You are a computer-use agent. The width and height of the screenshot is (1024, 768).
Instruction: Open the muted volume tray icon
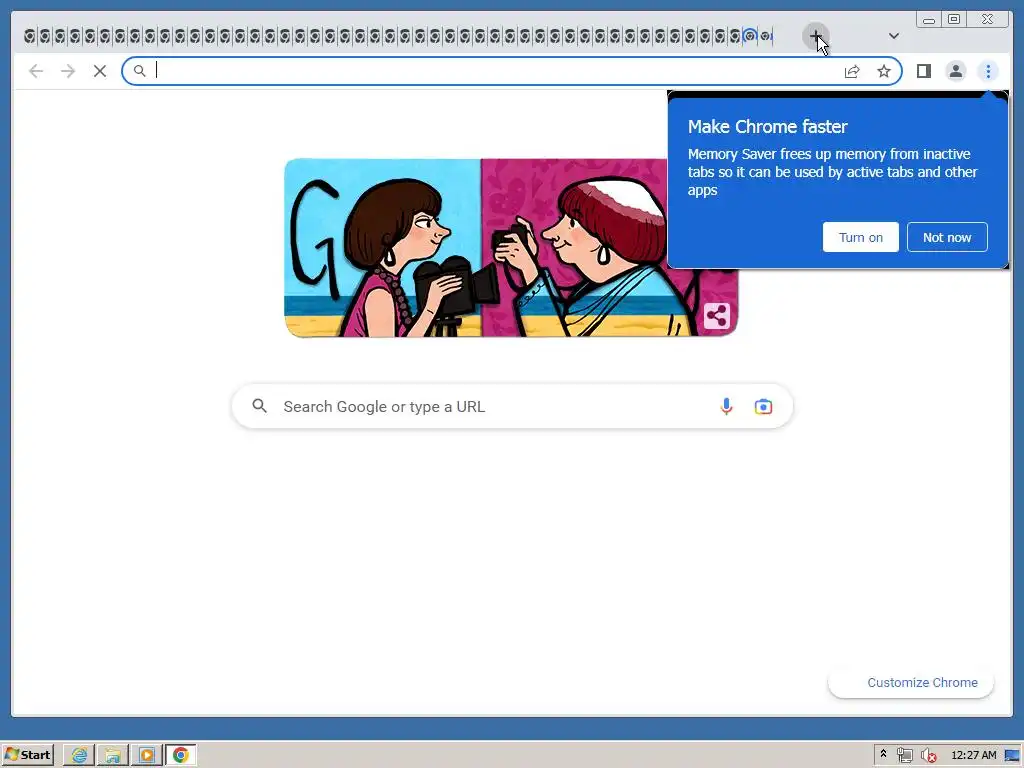tap(928, 755)
